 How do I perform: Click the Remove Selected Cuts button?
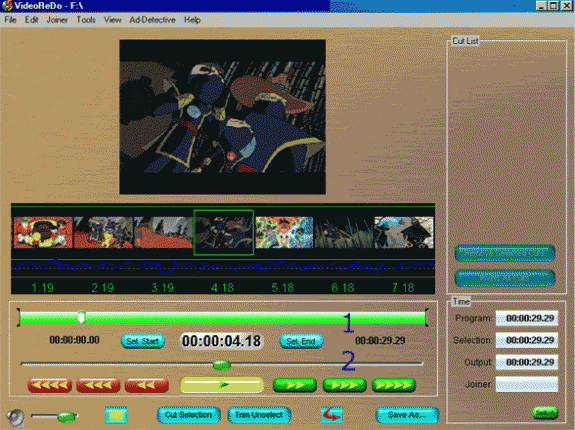point(505,253)
